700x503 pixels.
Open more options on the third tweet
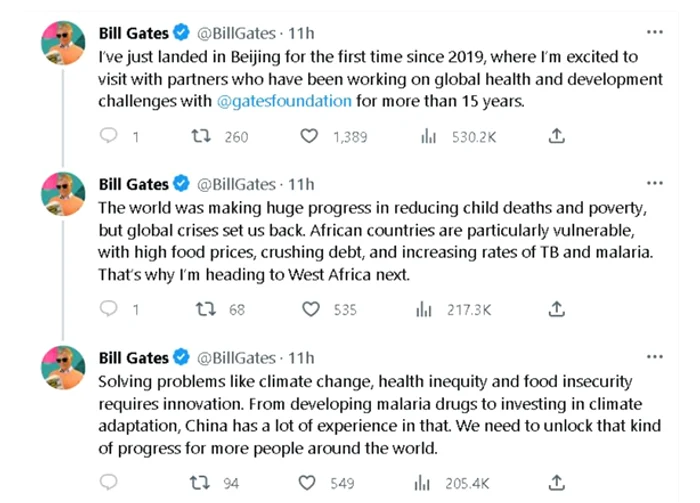coord(654,357)
